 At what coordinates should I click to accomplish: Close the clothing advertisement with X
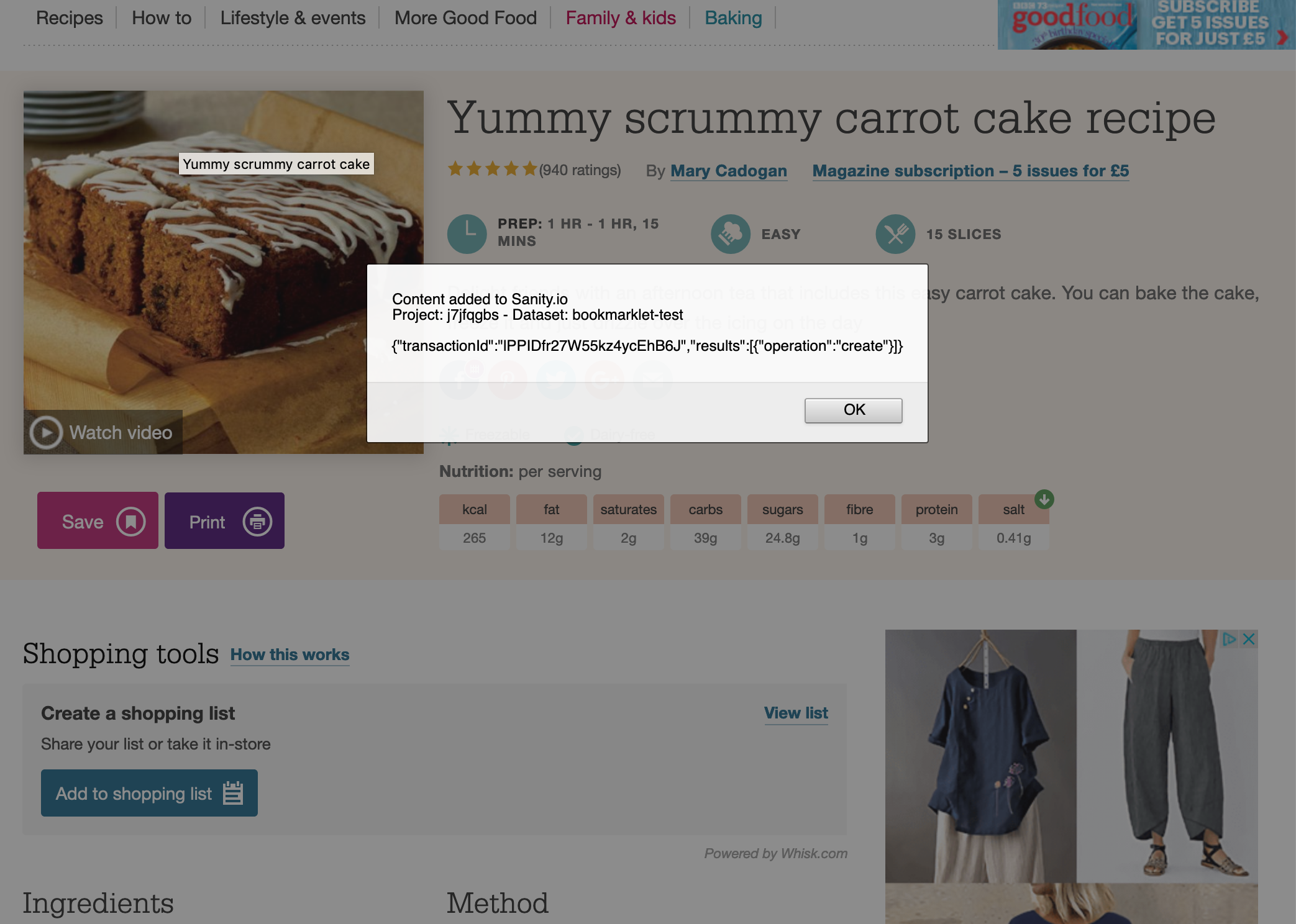click(1249, 639)
